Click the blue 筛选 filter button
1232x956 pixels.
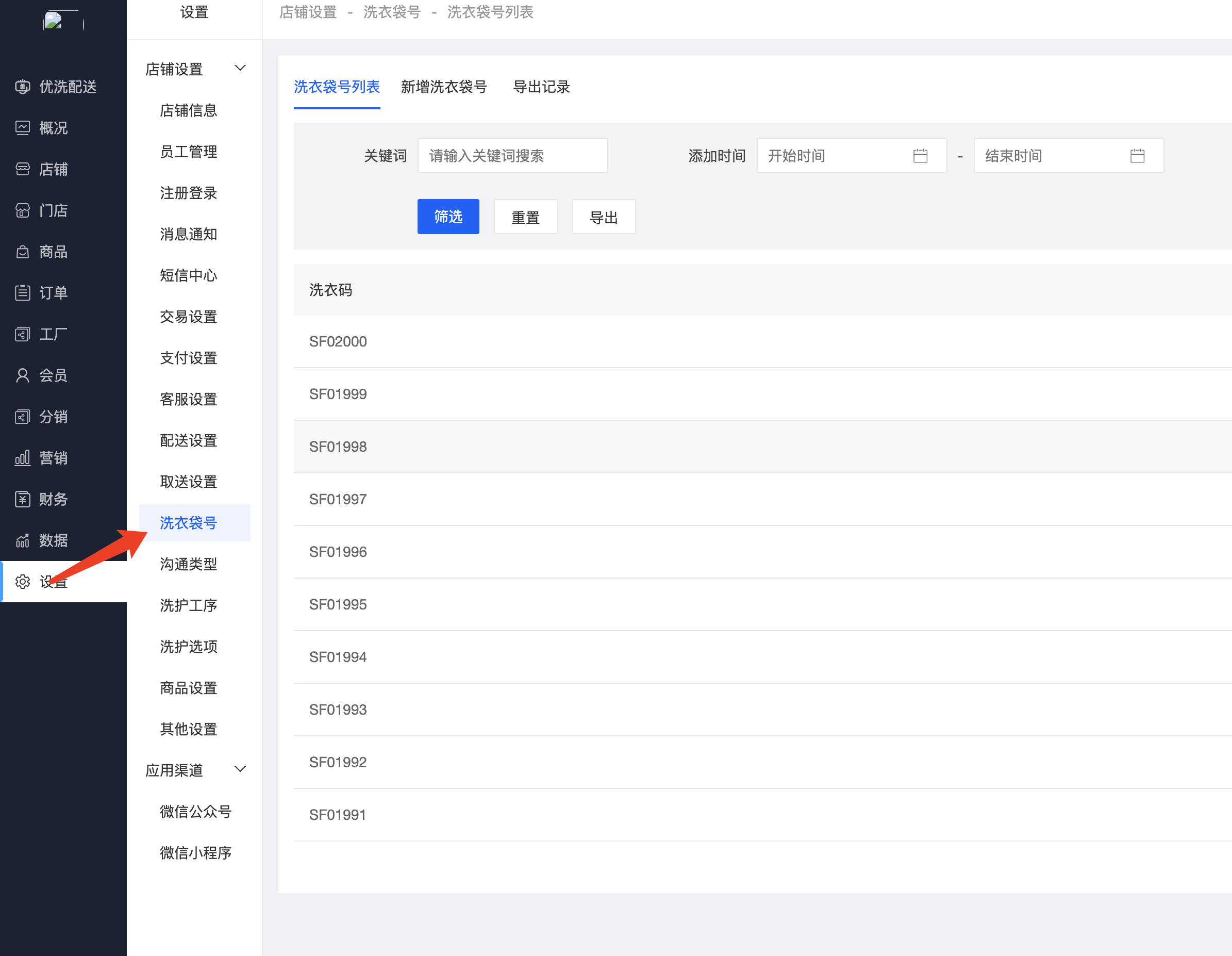(448, 217)
